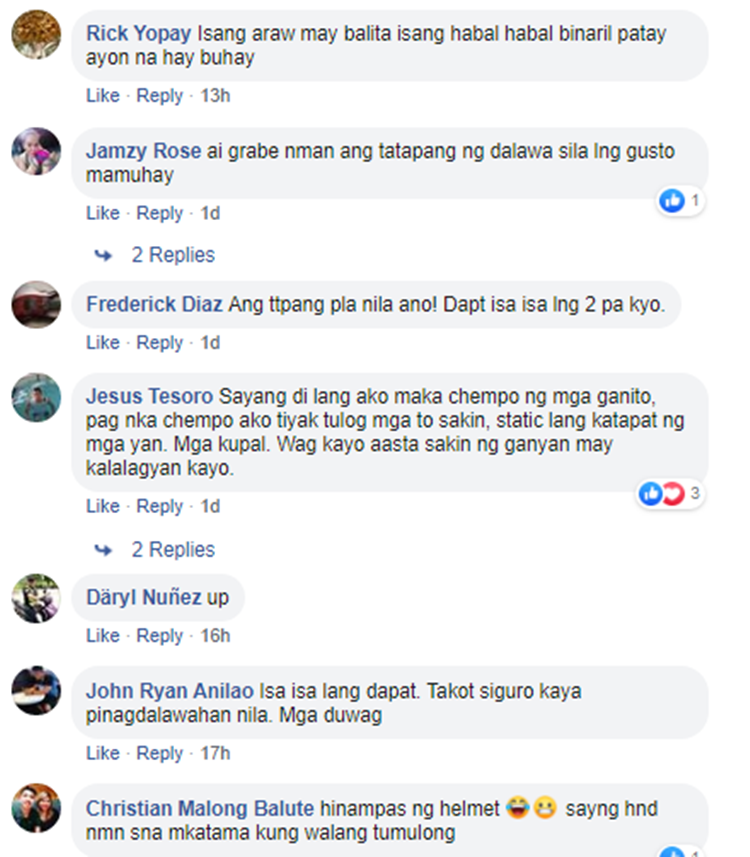Viewport: 750px width, 857px height.
Task: Click Frederick Diaz's avatar image
Action: pos(36,305)
